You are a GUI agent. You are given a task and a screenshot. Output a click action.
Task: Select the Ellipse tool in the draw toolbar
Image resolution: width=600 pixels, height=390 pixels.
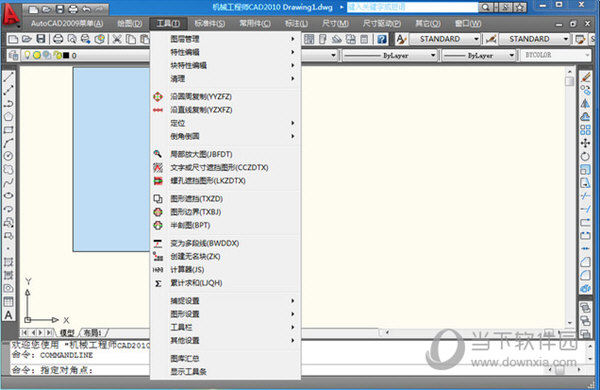coord(8,196)
